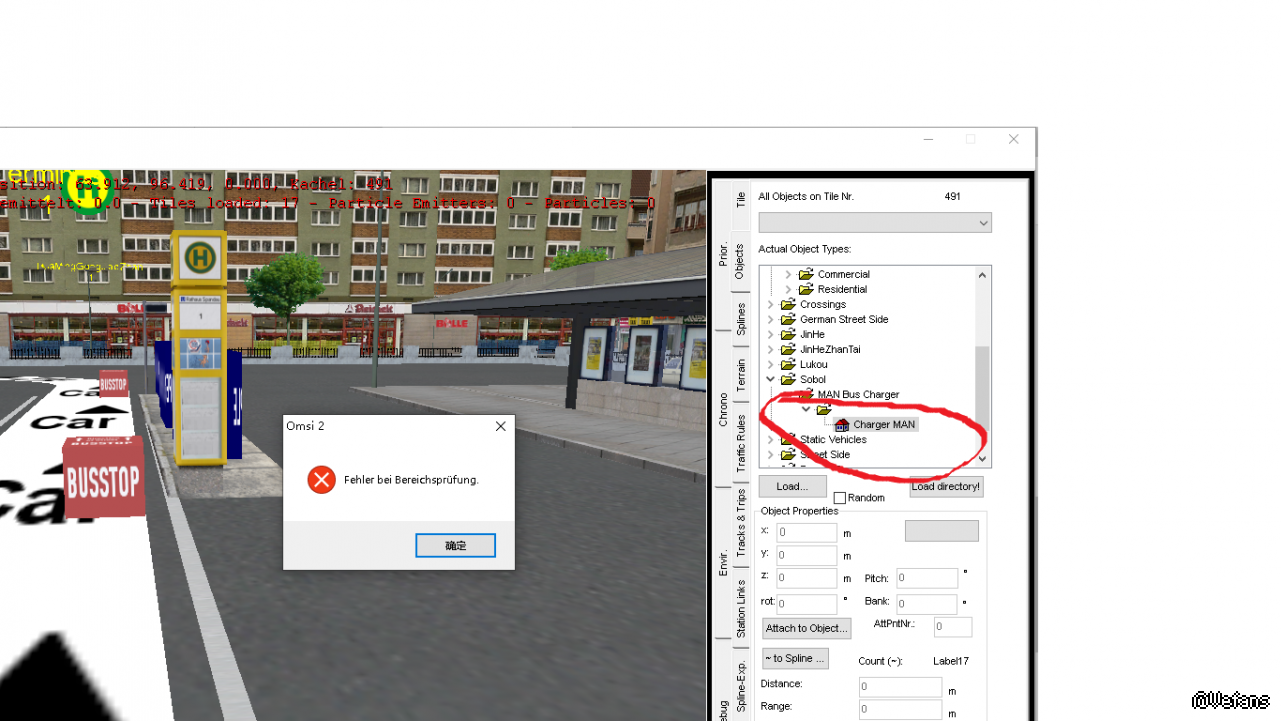
Task: Select the JinHeZhanTai tree item
Action: pos(830,349)
